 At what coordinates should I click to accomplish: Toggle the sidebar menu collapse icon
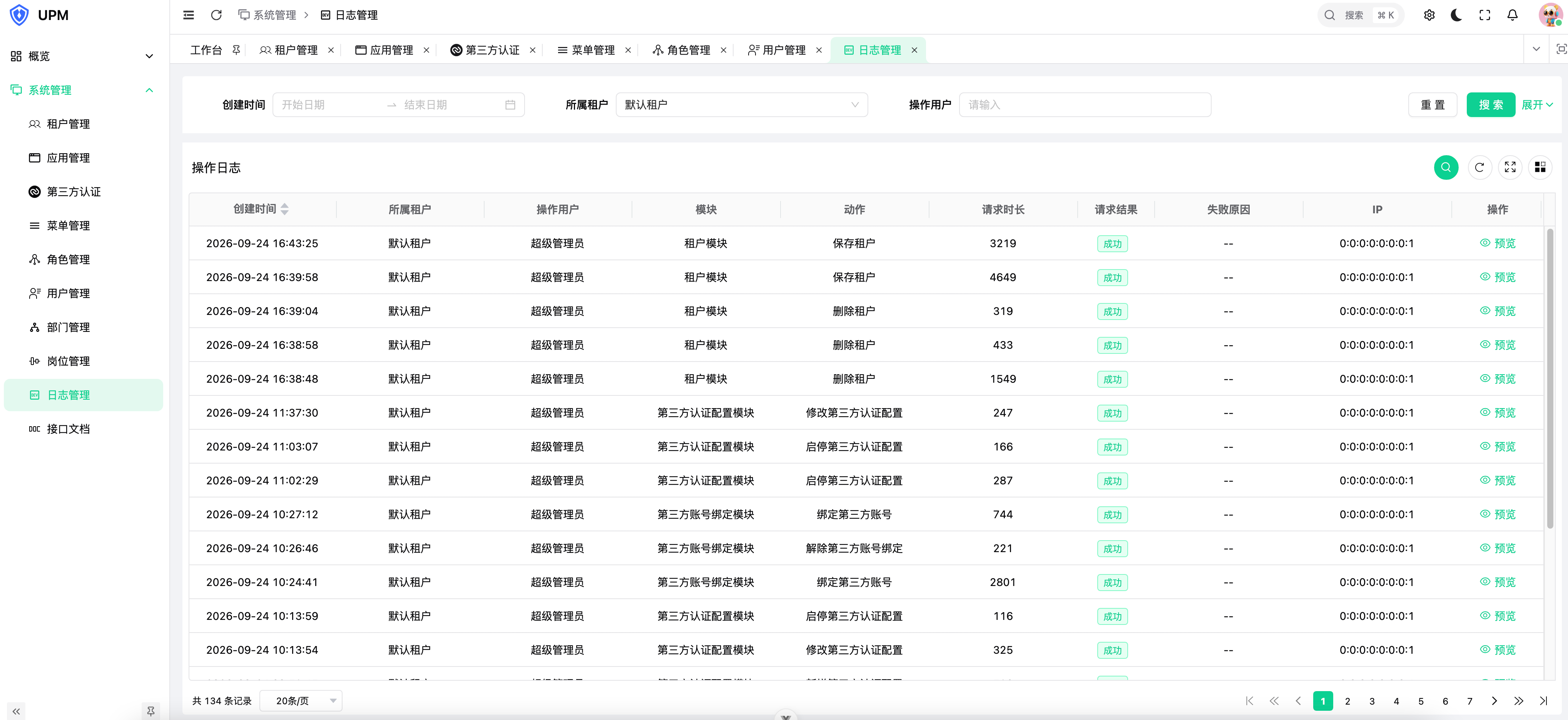(189, 15)
